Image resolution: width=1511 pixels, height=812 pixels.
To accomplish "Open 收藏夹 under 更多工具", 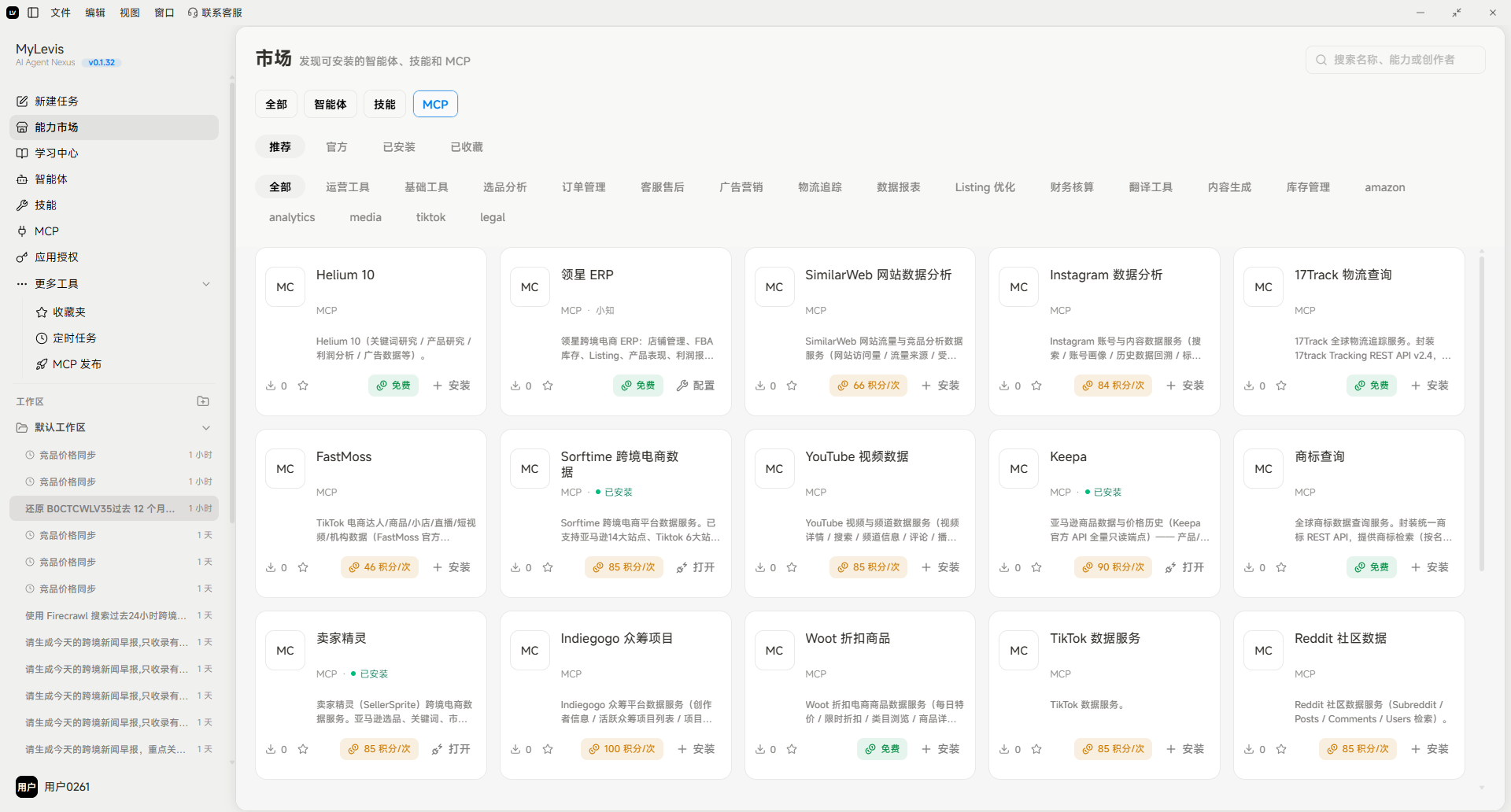I will [124, 312].
